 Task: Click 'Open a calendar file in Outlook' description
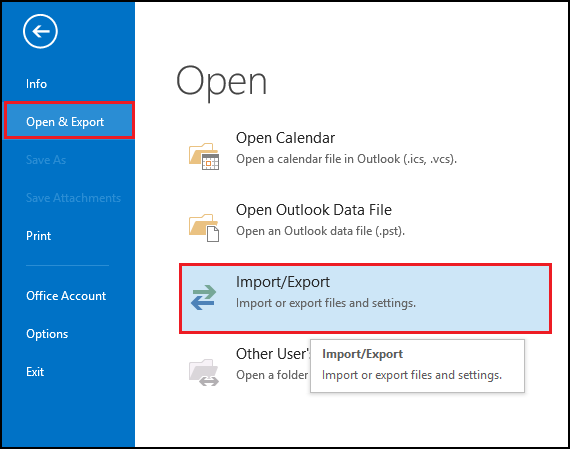tap(346, 159)
